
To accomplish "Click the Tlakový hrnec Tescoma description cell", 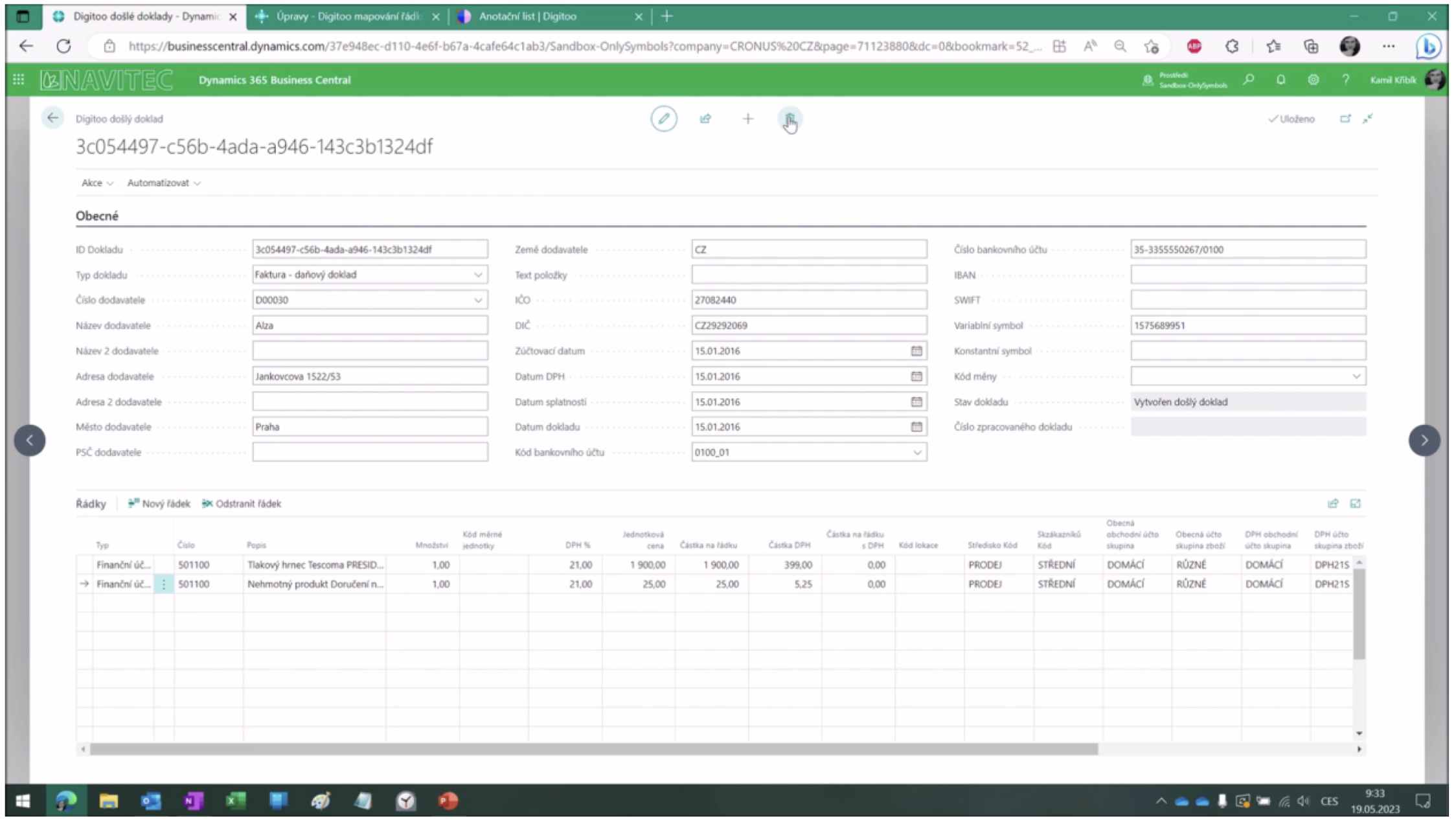I will (x=315, y=565).
